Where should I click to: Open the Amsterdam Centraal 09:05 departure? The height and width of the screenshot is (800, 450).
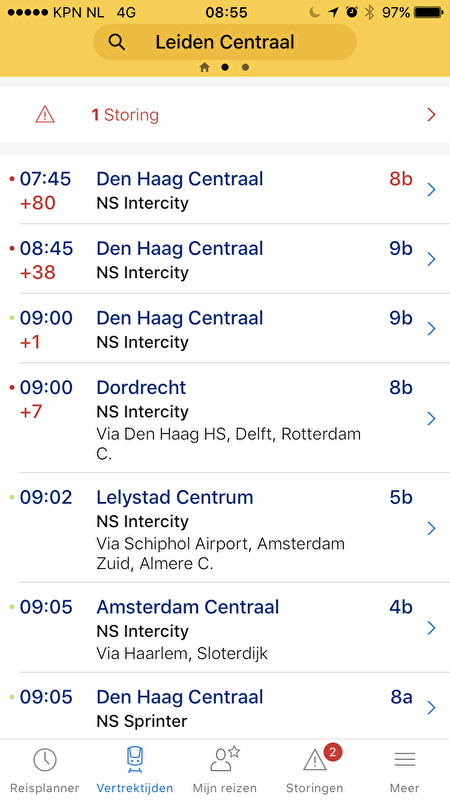[x=225, y=628]
